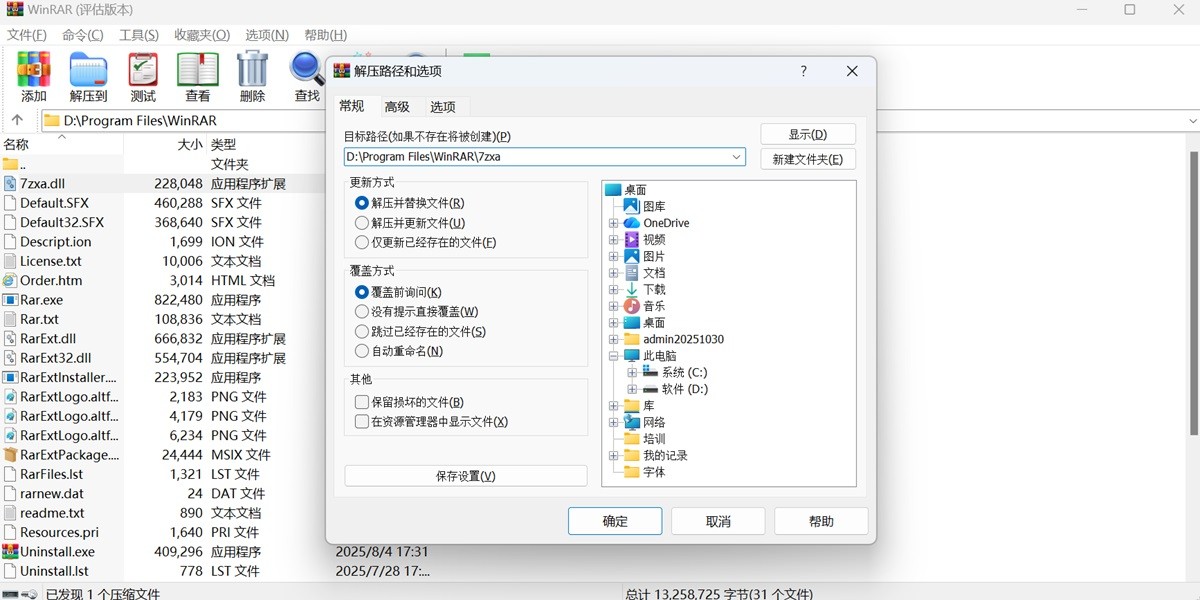Open the 工具 menu
Screen dimensions: 1200x600
137,34
